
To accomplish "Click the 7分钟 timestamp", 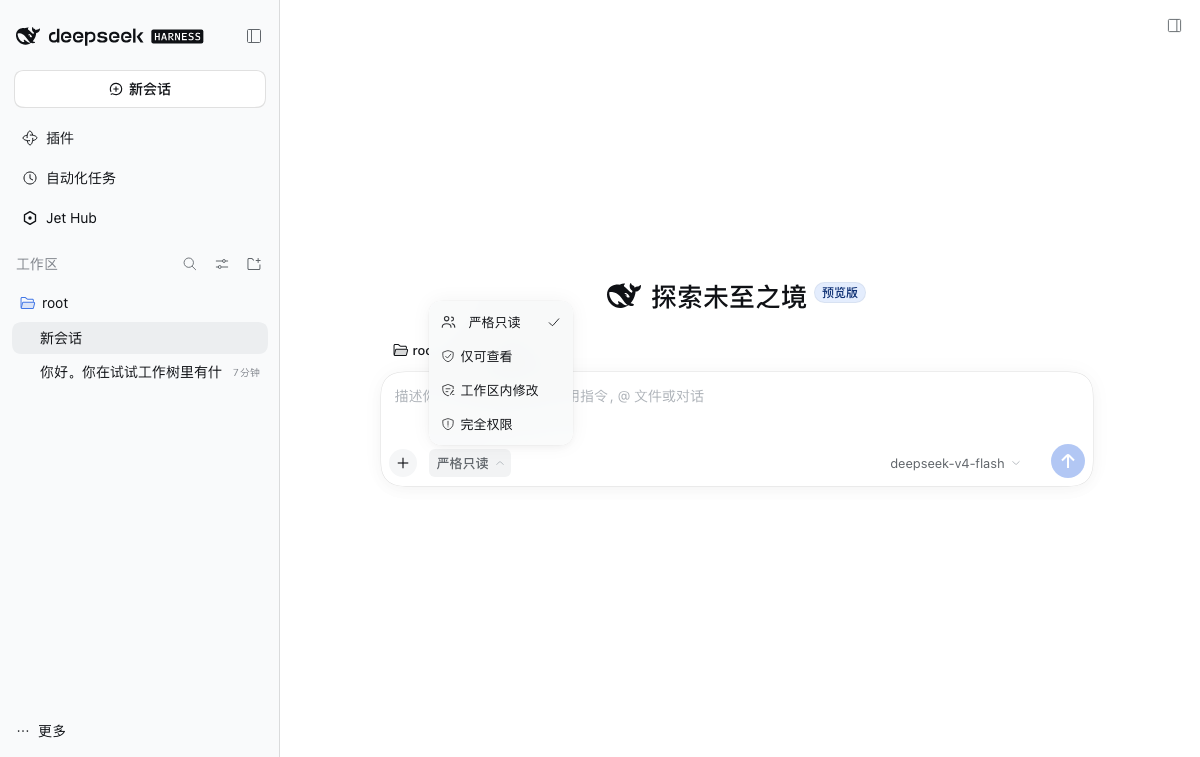I will point(246,372).
